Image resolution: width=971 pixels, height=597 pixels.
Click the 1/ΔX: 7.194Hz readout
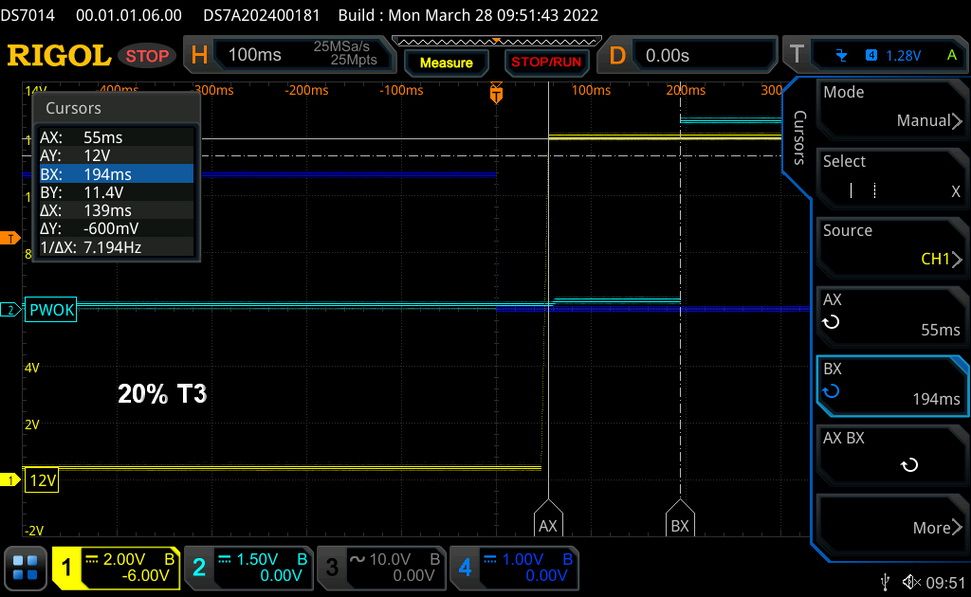point(116,247)
